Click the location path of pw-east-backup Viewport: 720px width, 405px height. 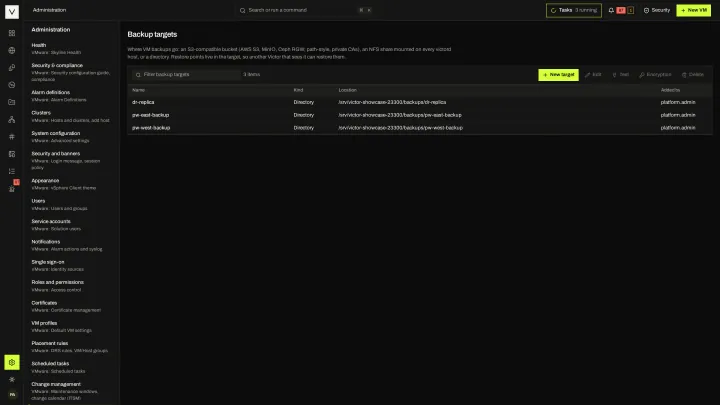point(400,115)
